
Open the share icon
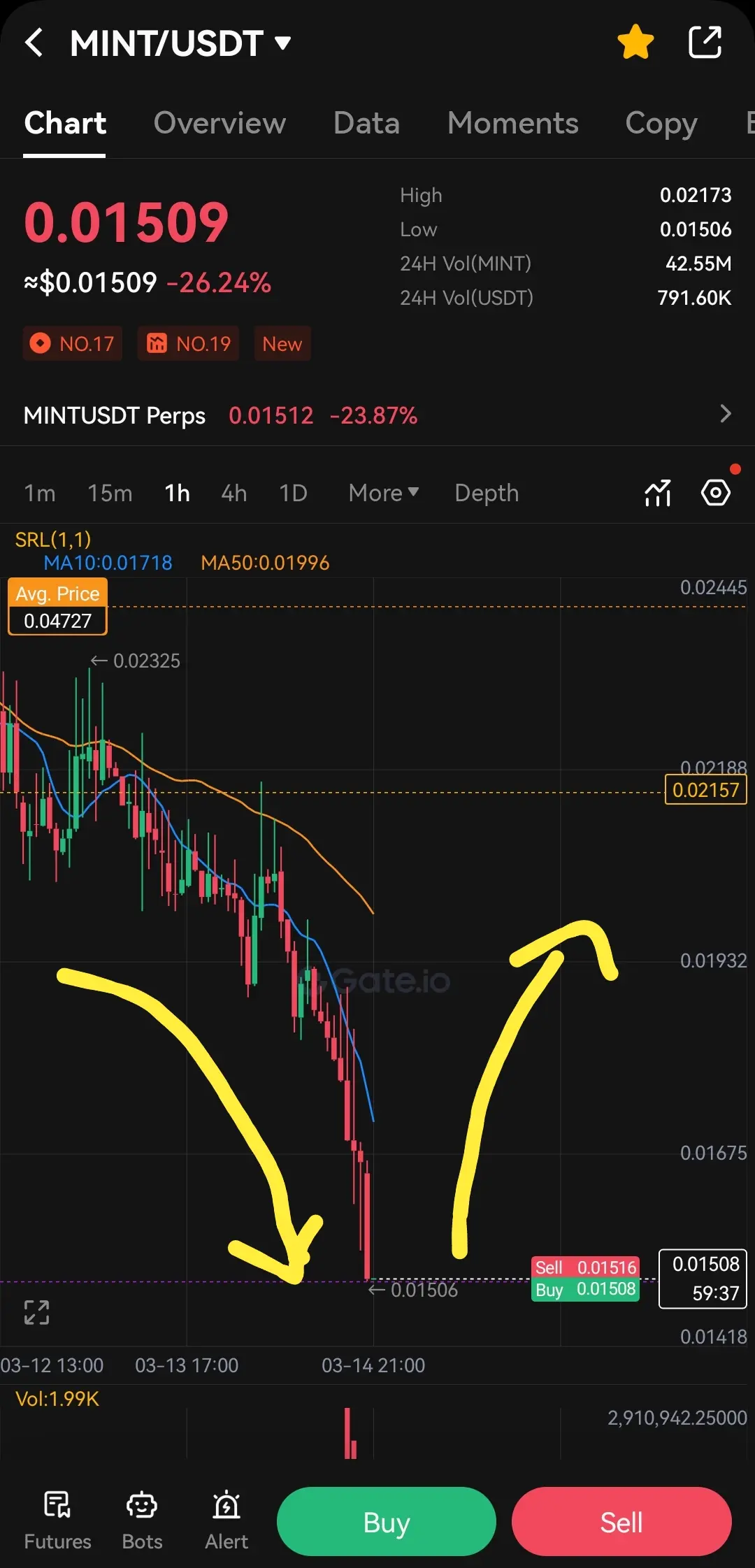[705, 42]
